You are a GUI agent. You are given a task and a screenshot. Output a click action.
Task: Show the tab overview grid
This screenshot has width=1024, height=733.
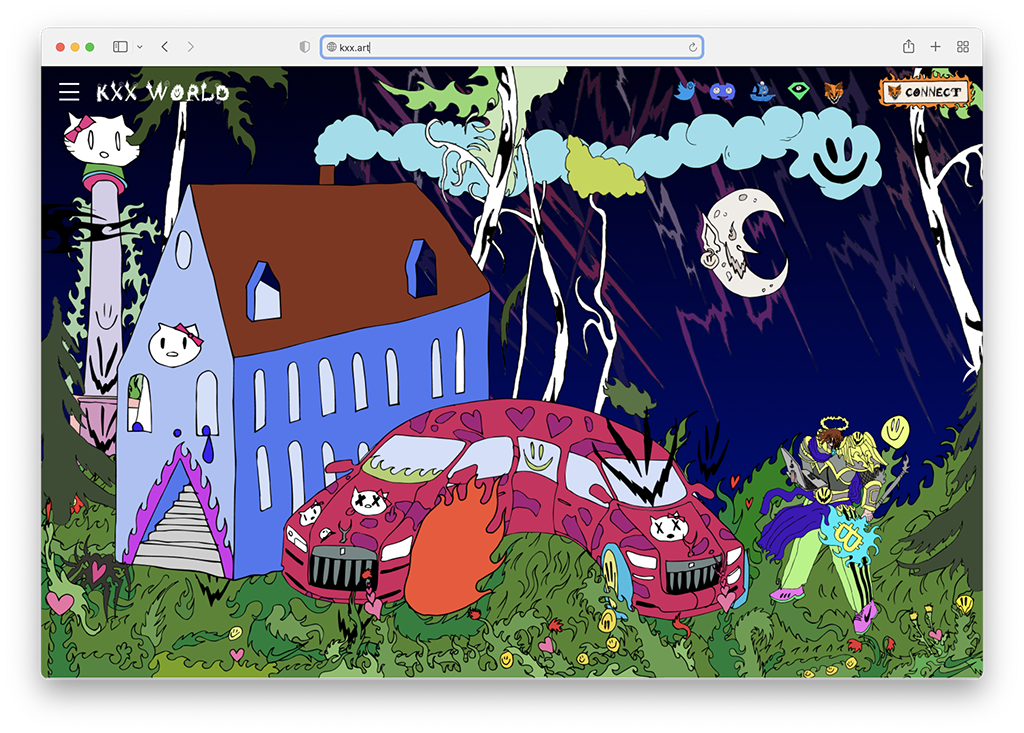pyautogui.click(x=963, y=47)
